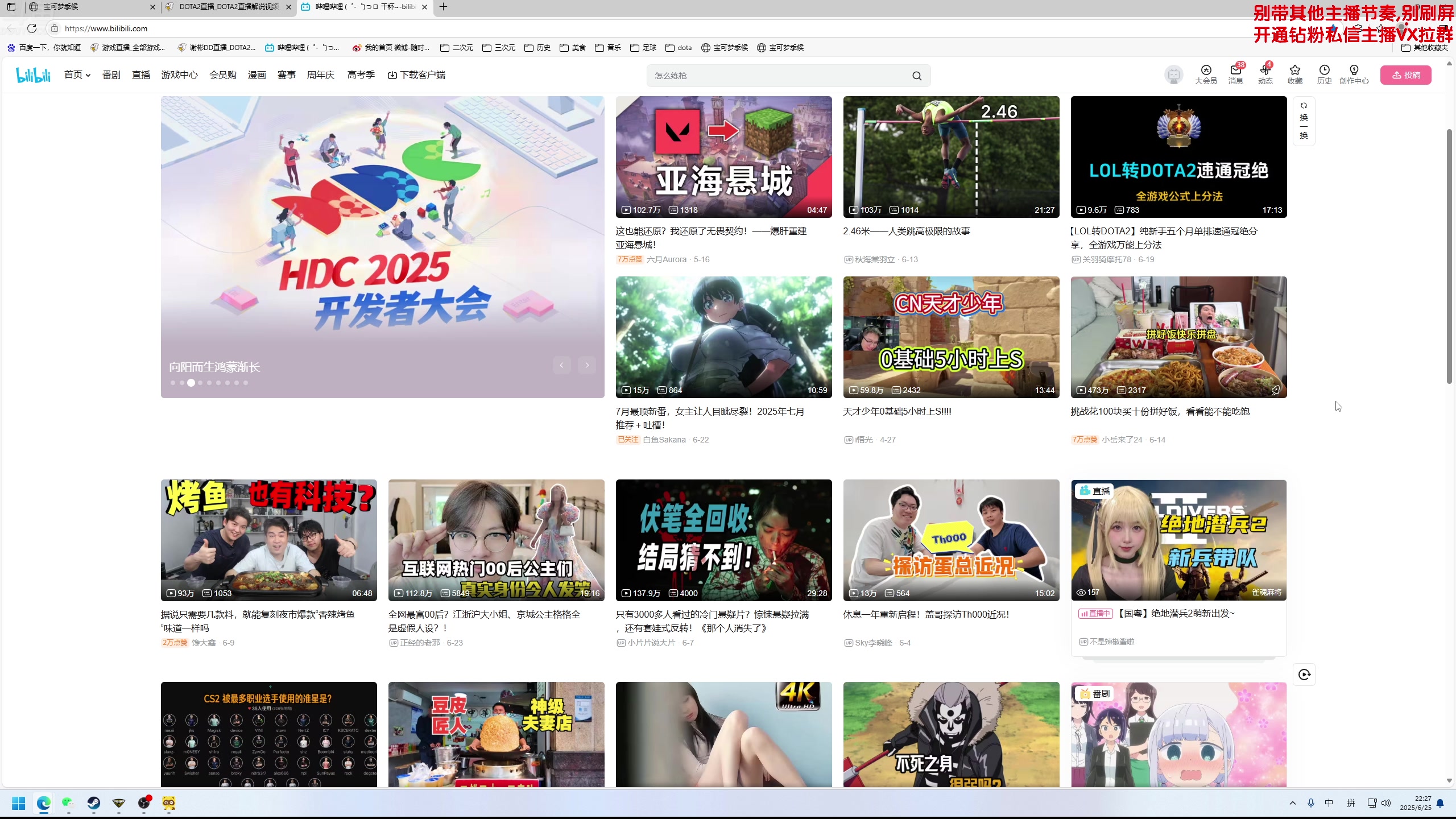Click the floating refresh icon at right
Screen dimensions: 1456x819
[1304, 675]
